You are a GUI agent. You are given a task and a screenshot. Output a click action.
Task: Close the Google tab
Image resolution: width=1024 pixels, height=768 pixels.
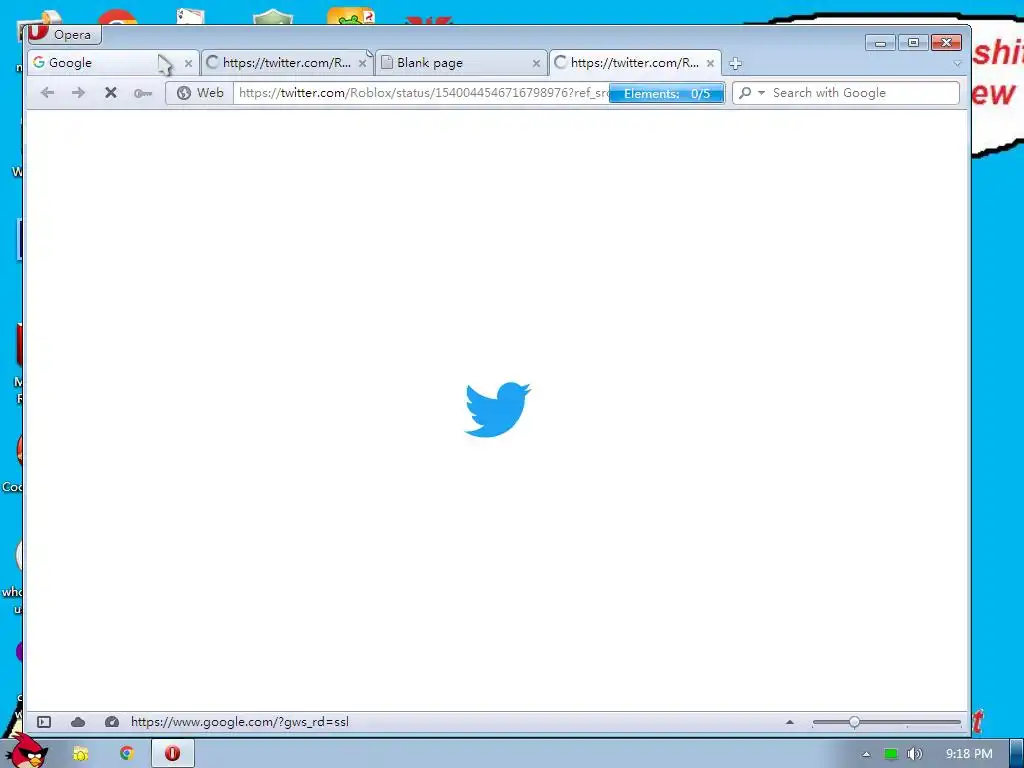pyautogui.click(x=188, y=63)
